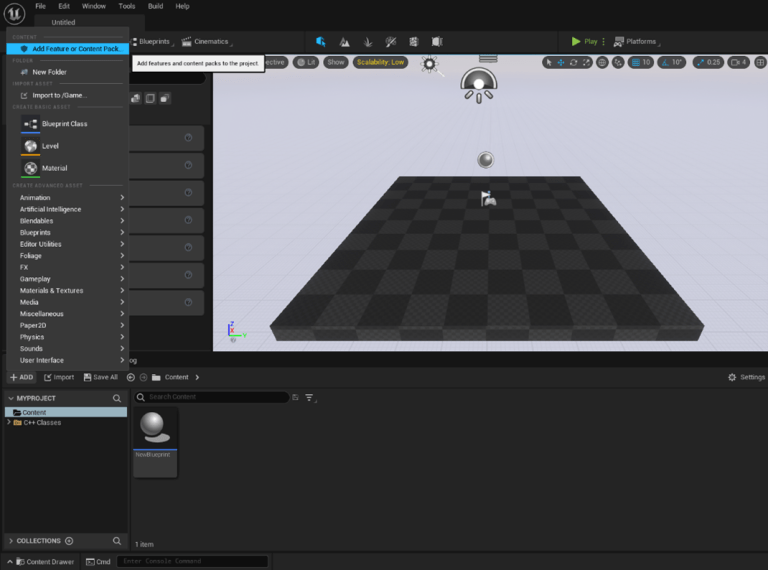Open the File menu
This screenshot has width=768, height=570.
tap(40, 6)
